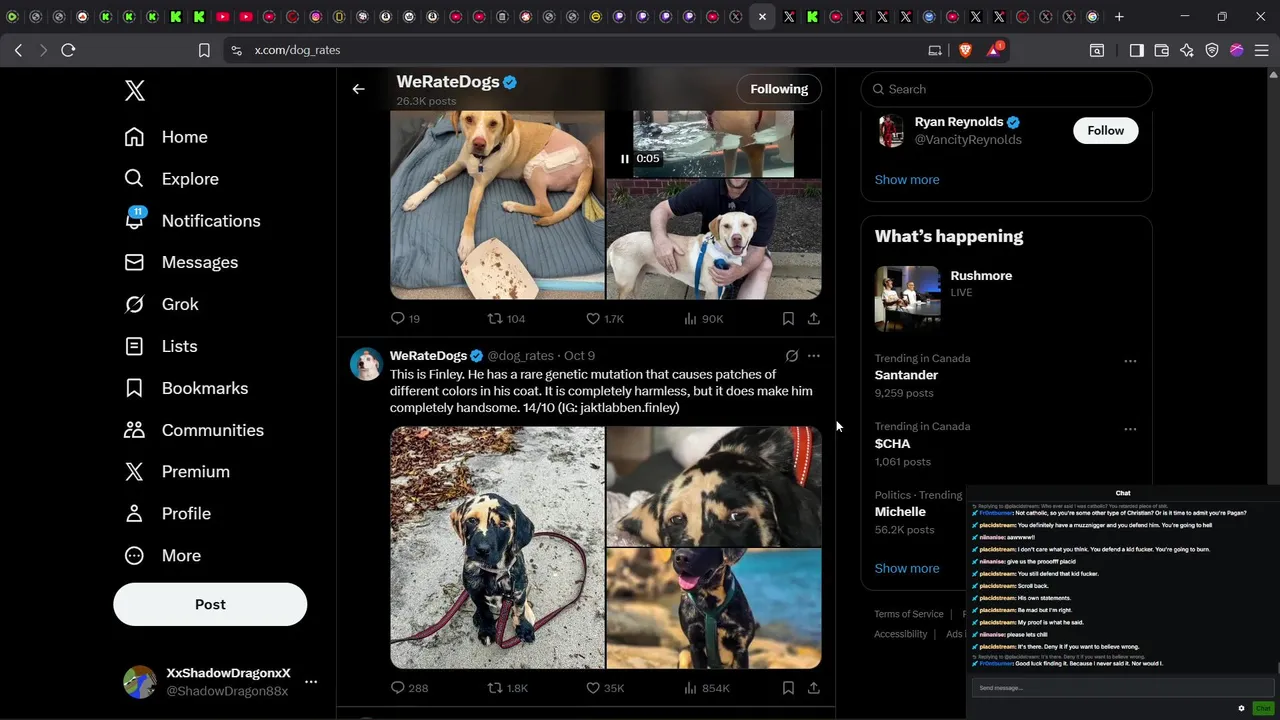
Task: Toggle the browser sidebar panel
Action: click(x=1136, y=50)
